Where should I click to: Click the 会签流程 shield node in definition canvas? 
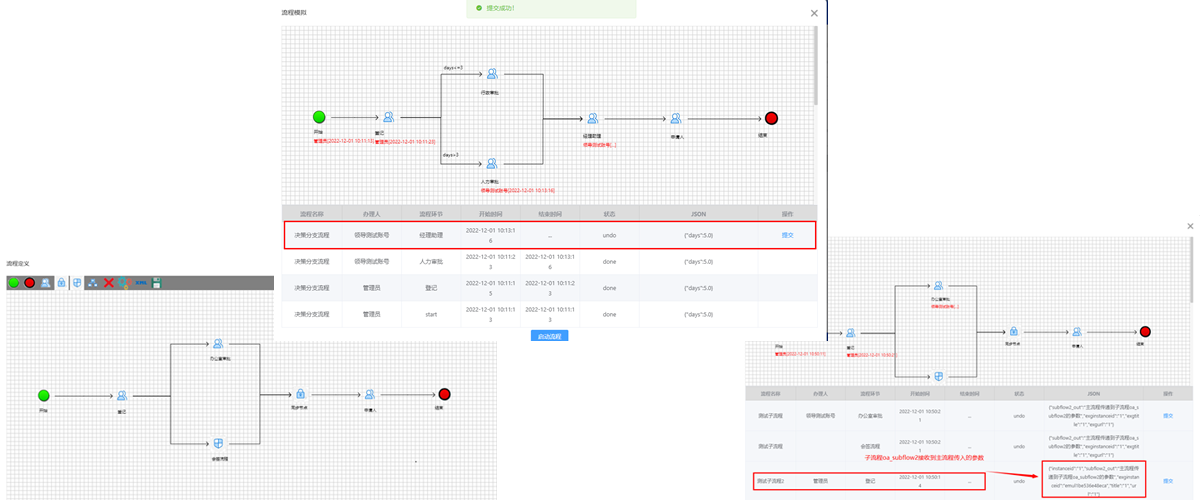tap(217, 443)
